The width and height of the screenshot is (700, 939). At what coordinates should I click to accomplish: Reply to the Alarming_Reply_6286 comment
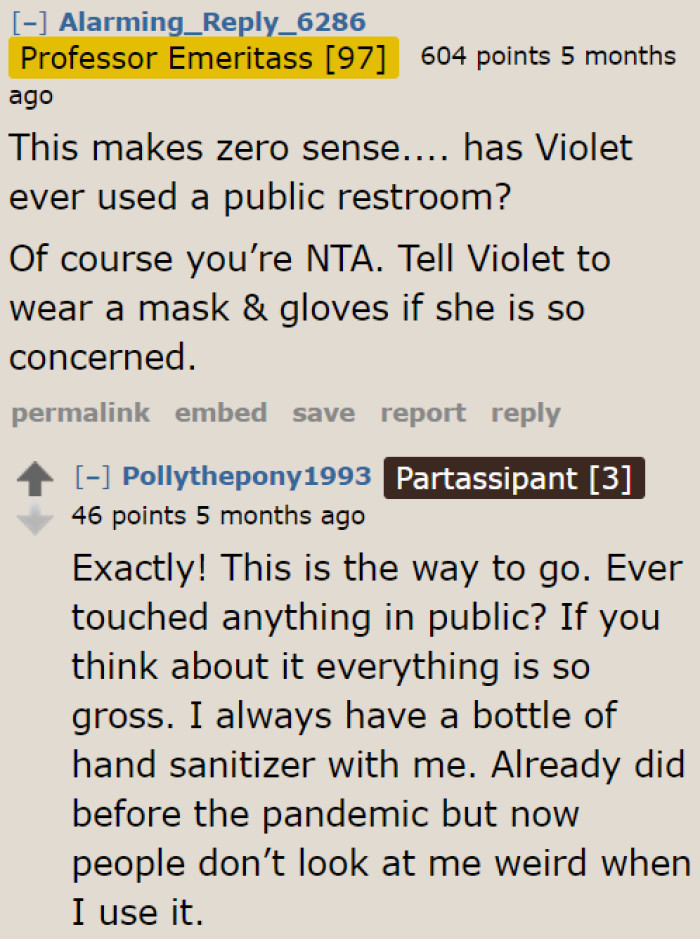click(525, 413)
